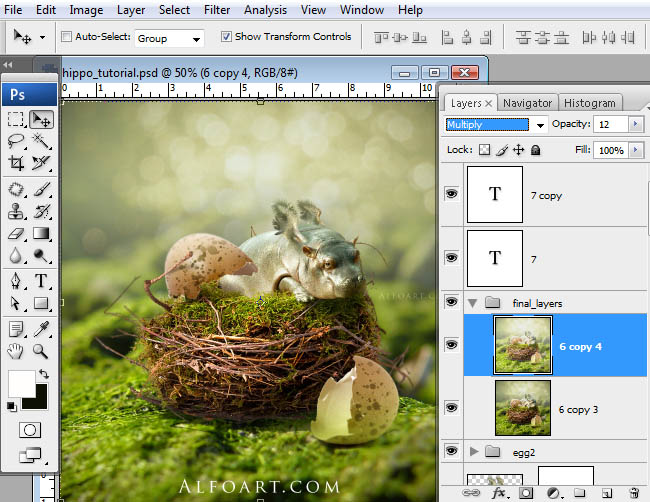Select the Notes tool

pos(16,330)
